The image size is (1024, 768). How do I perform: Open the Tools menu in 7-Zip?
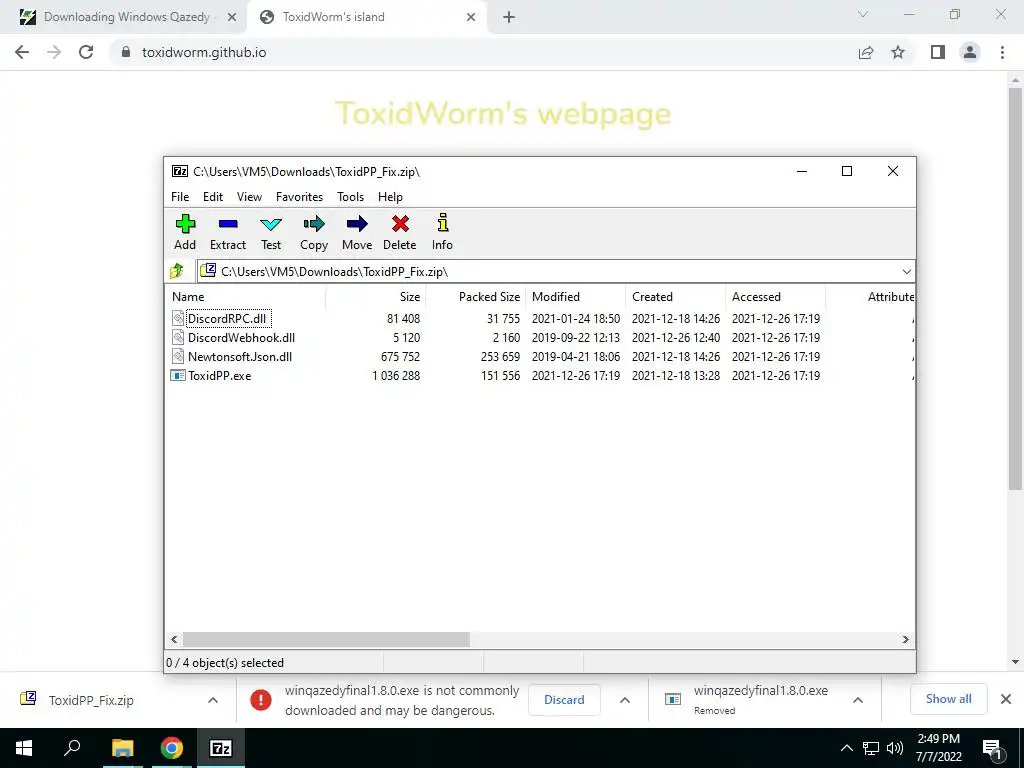click(x=351, y=197)
